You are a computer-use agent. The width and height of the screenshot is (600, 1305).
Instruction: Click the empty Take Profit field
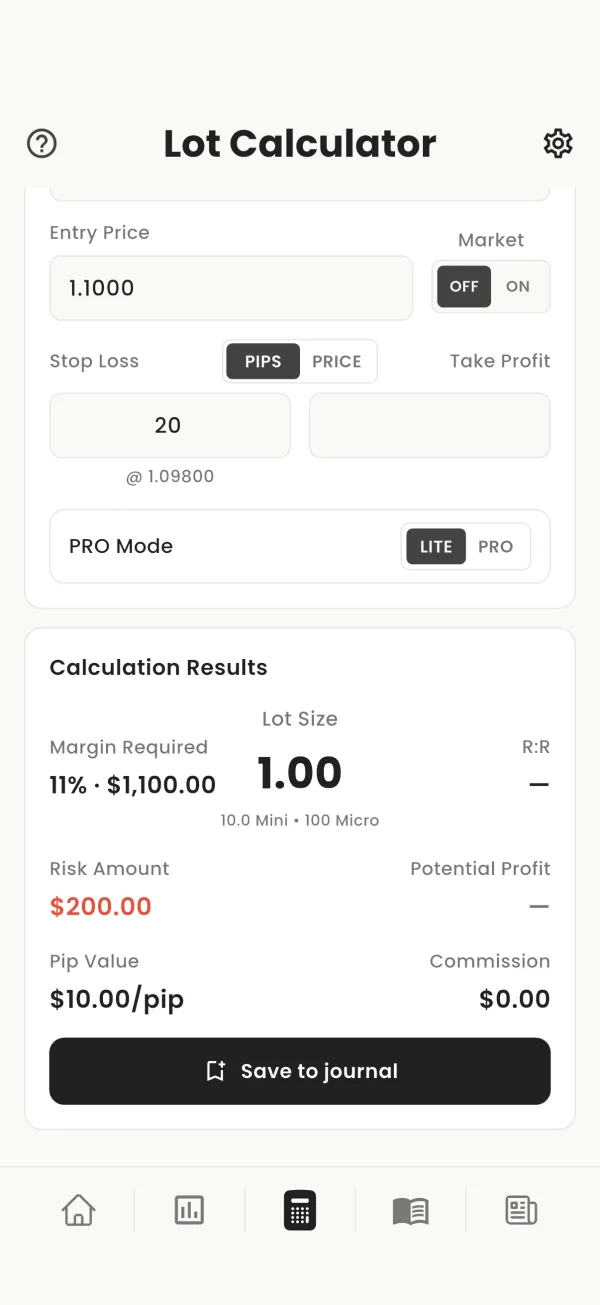point(430,425)
